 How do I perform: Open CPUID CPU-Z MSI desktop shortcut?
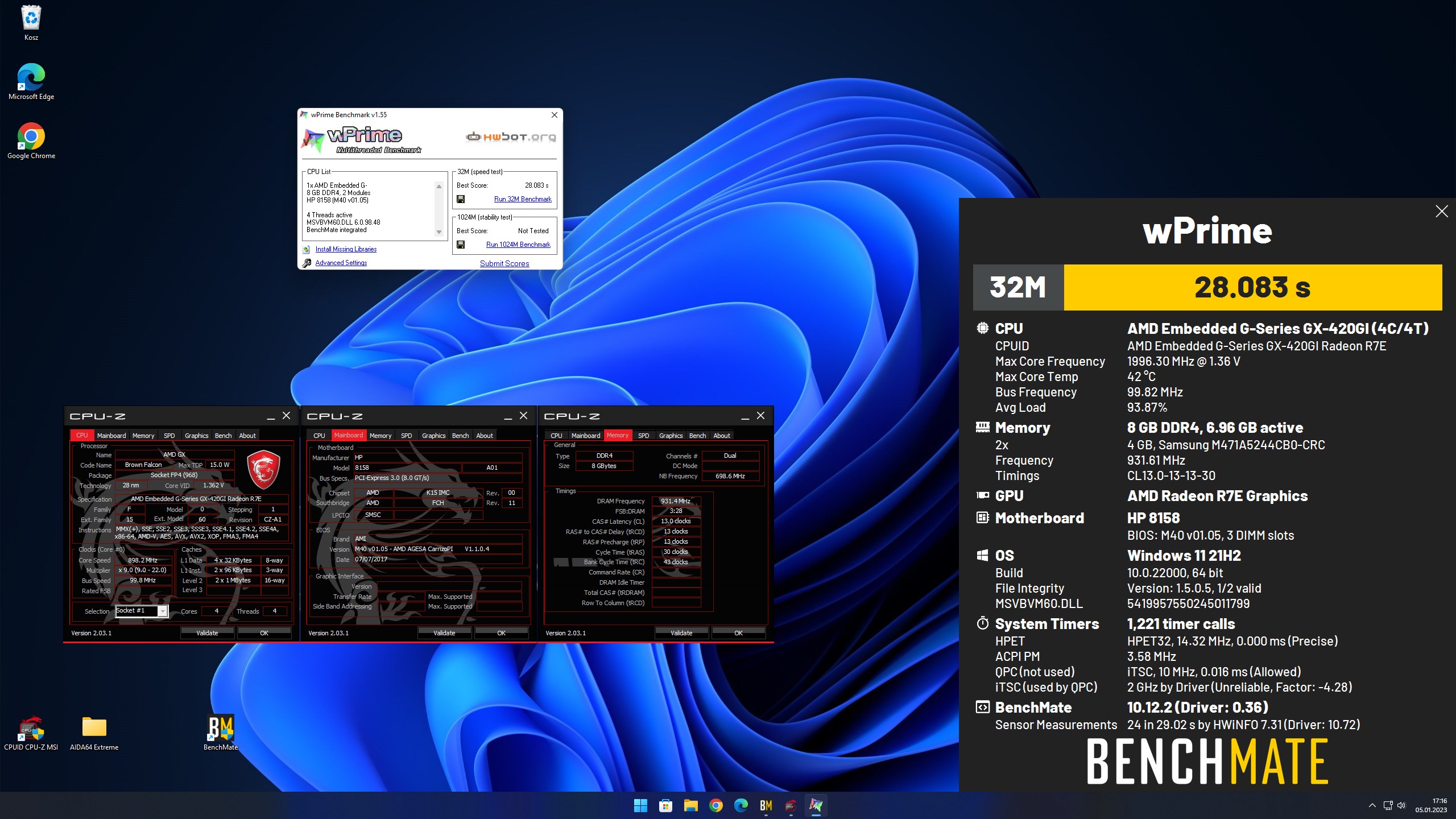pyautogui.click(x=31, y=733)
